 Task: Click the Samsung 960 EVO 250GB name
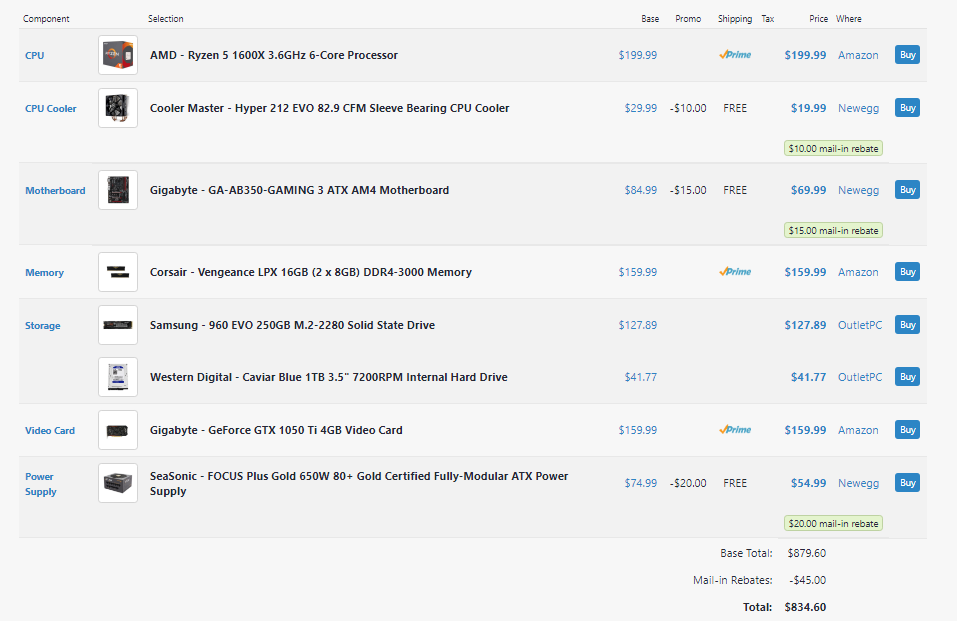[292, 325]
